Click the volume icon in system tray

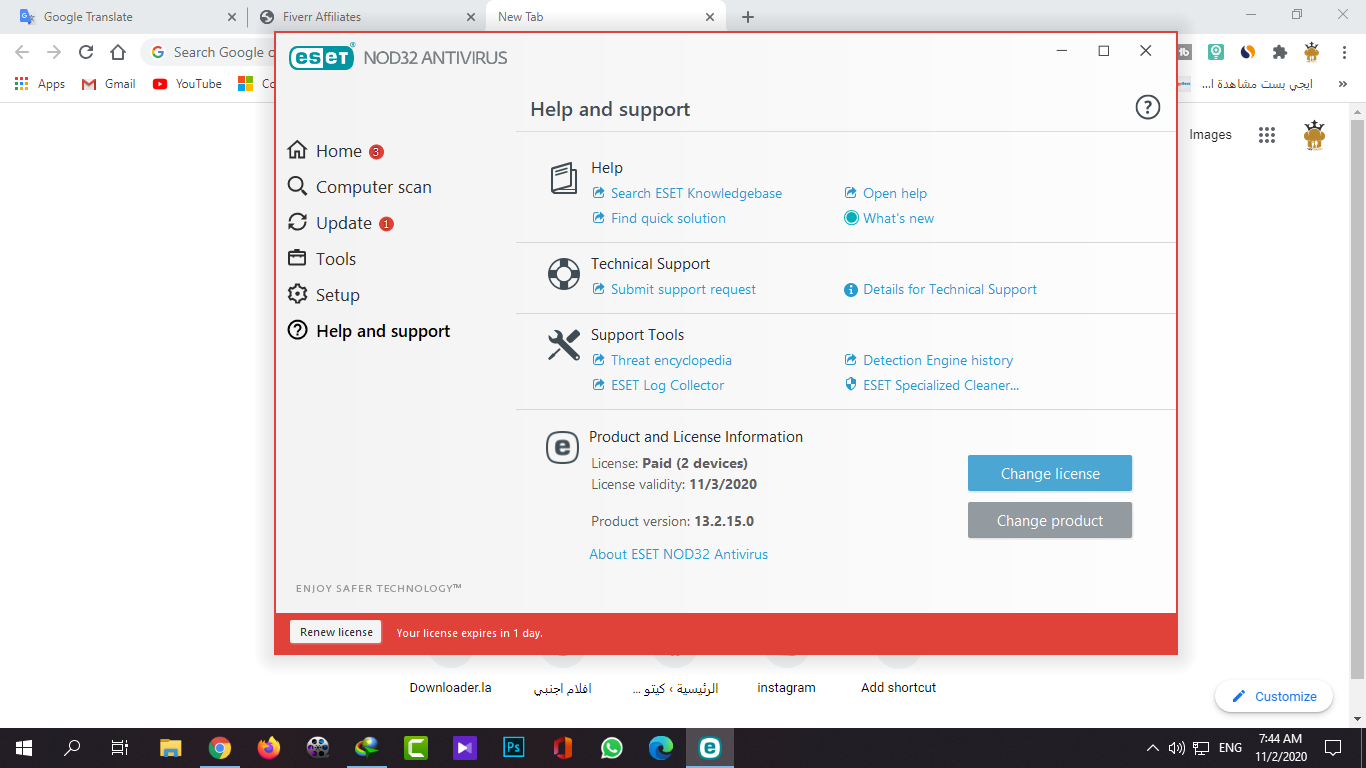coord(1176,747)
